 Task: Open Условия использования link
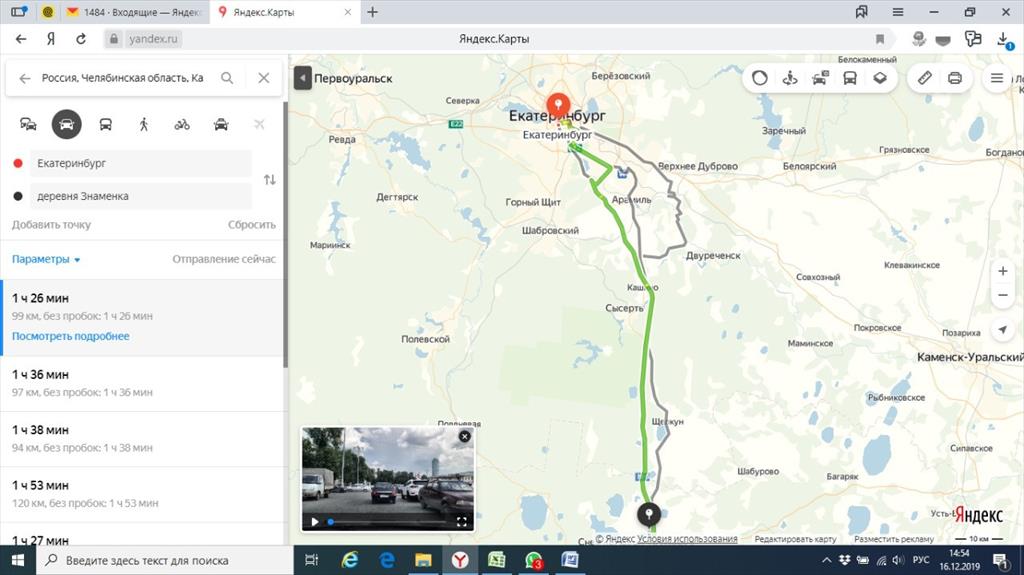pos(687,539)
